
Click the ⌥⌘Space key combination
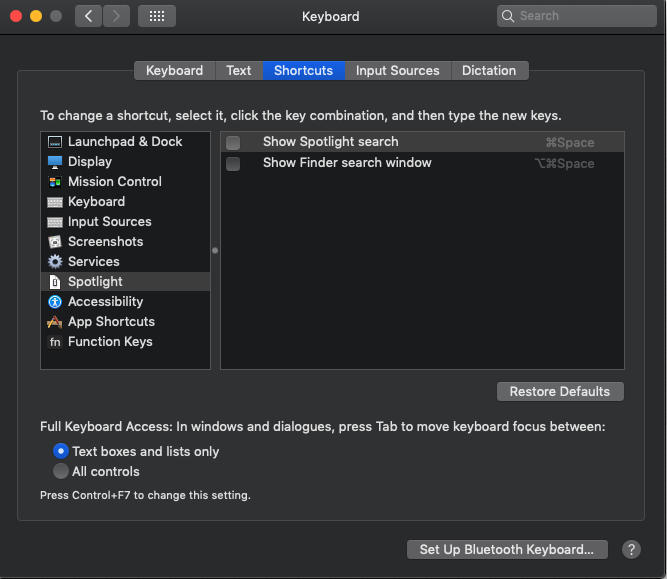(564, 163)
